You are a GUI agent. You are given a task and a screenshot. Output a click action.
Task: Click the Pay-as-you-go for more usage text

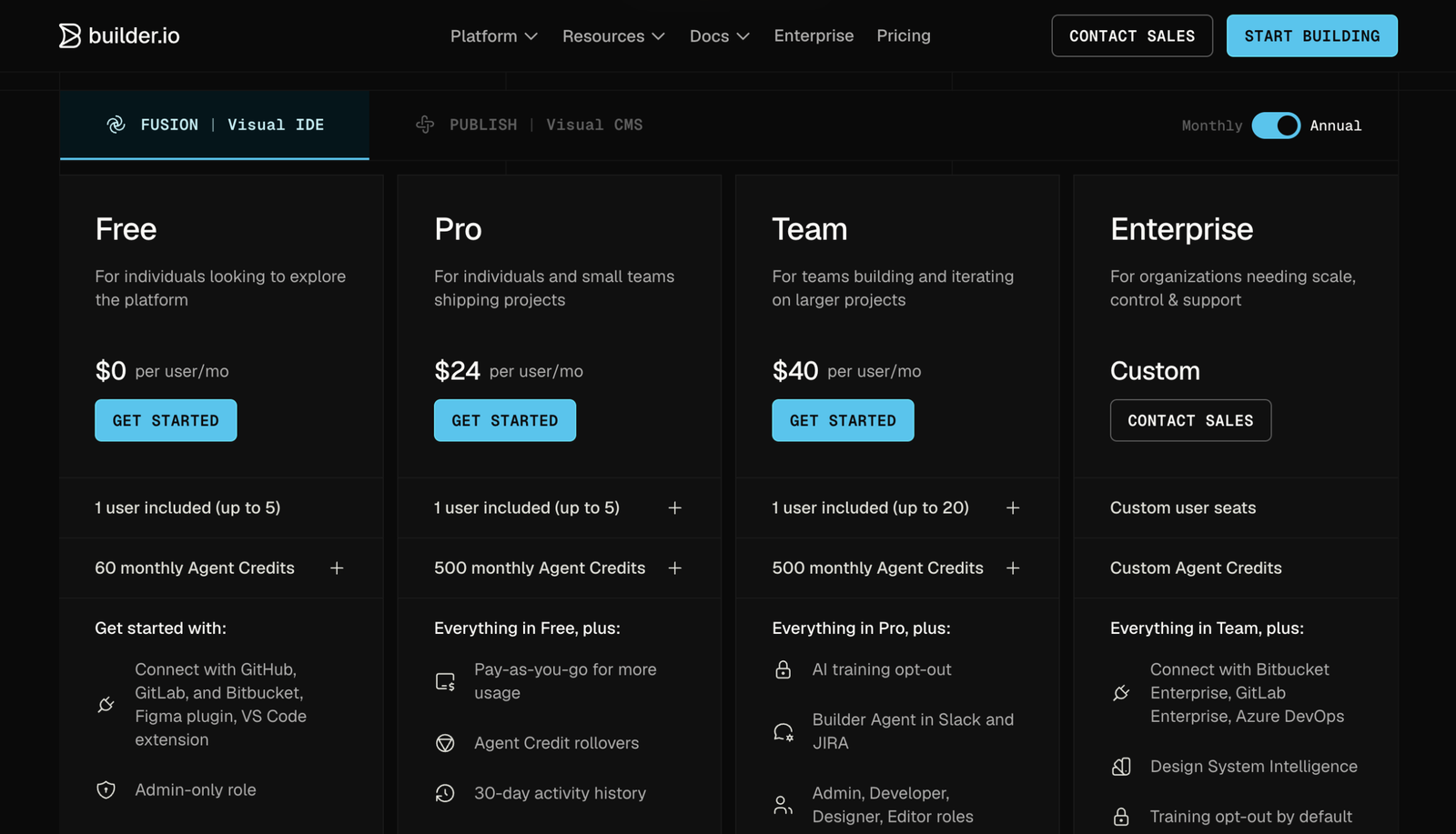coord(565,681)
